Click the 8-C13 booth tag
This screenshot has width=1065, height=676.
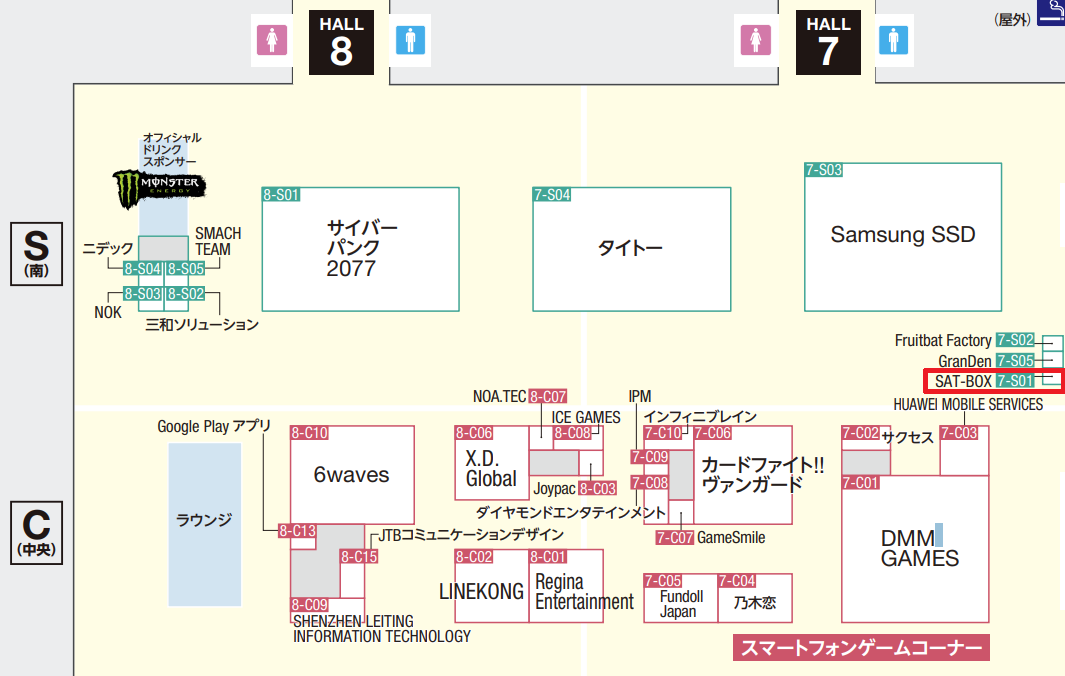(x=297, y=531)
